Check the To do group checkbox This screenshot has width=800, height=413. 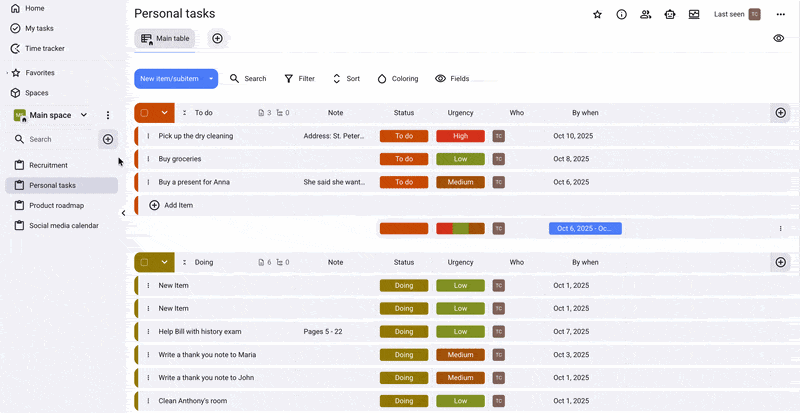click(x=144, y=113)
